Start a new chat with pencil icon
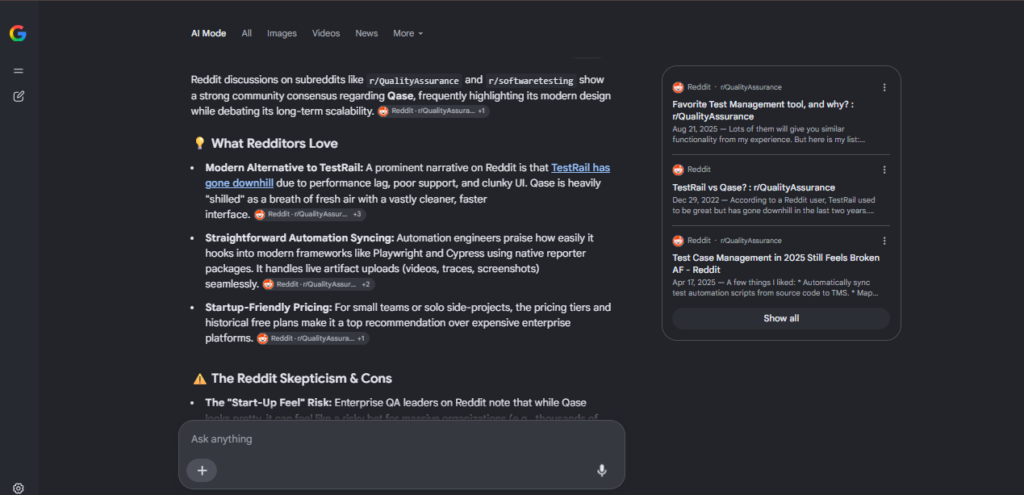The image size is (1024, 495). tap(18, 97)
